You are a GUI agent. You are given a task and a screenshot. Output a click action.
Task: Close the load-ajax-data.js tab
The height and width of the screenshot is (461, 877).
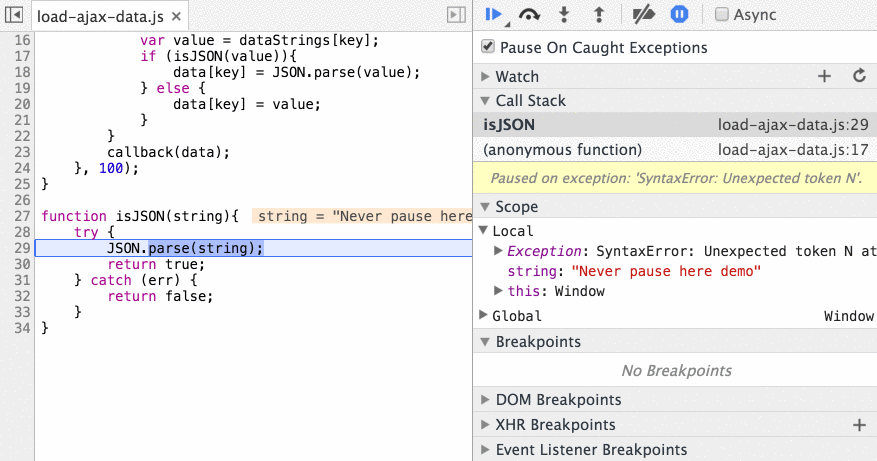pyautogui.click(x=176, y=16)
